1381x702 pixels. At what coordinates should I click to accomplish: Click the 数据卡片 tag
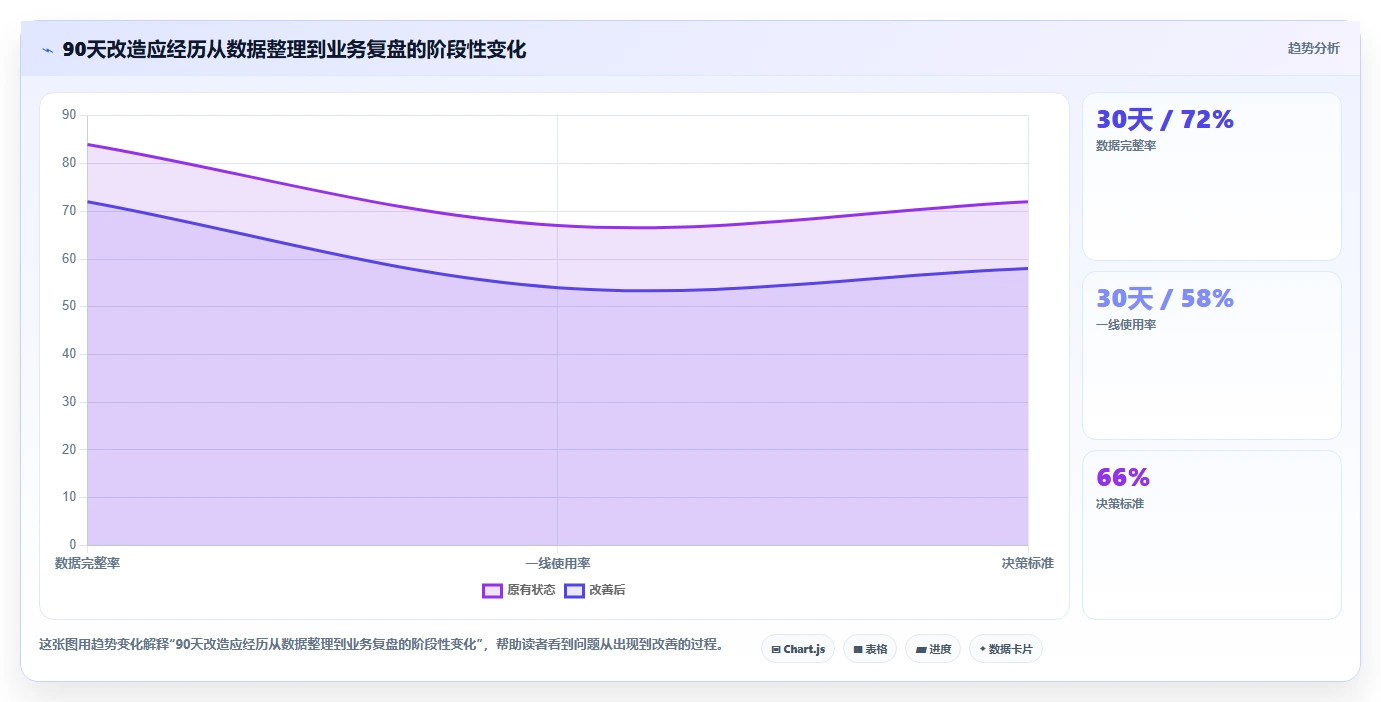(1006, 649)
